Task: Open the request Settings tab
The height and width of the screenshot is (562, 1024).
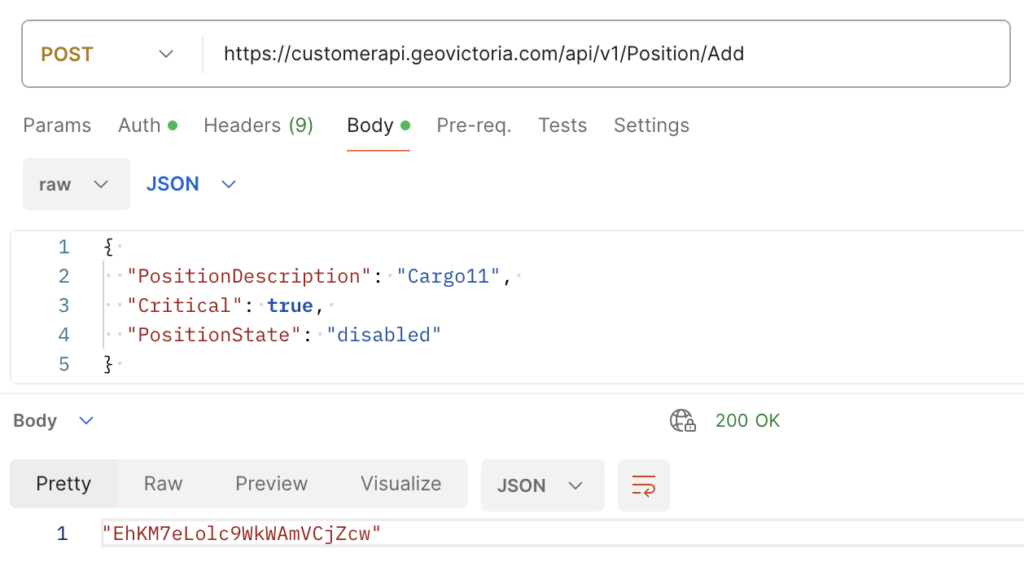Action: (651, 125)
